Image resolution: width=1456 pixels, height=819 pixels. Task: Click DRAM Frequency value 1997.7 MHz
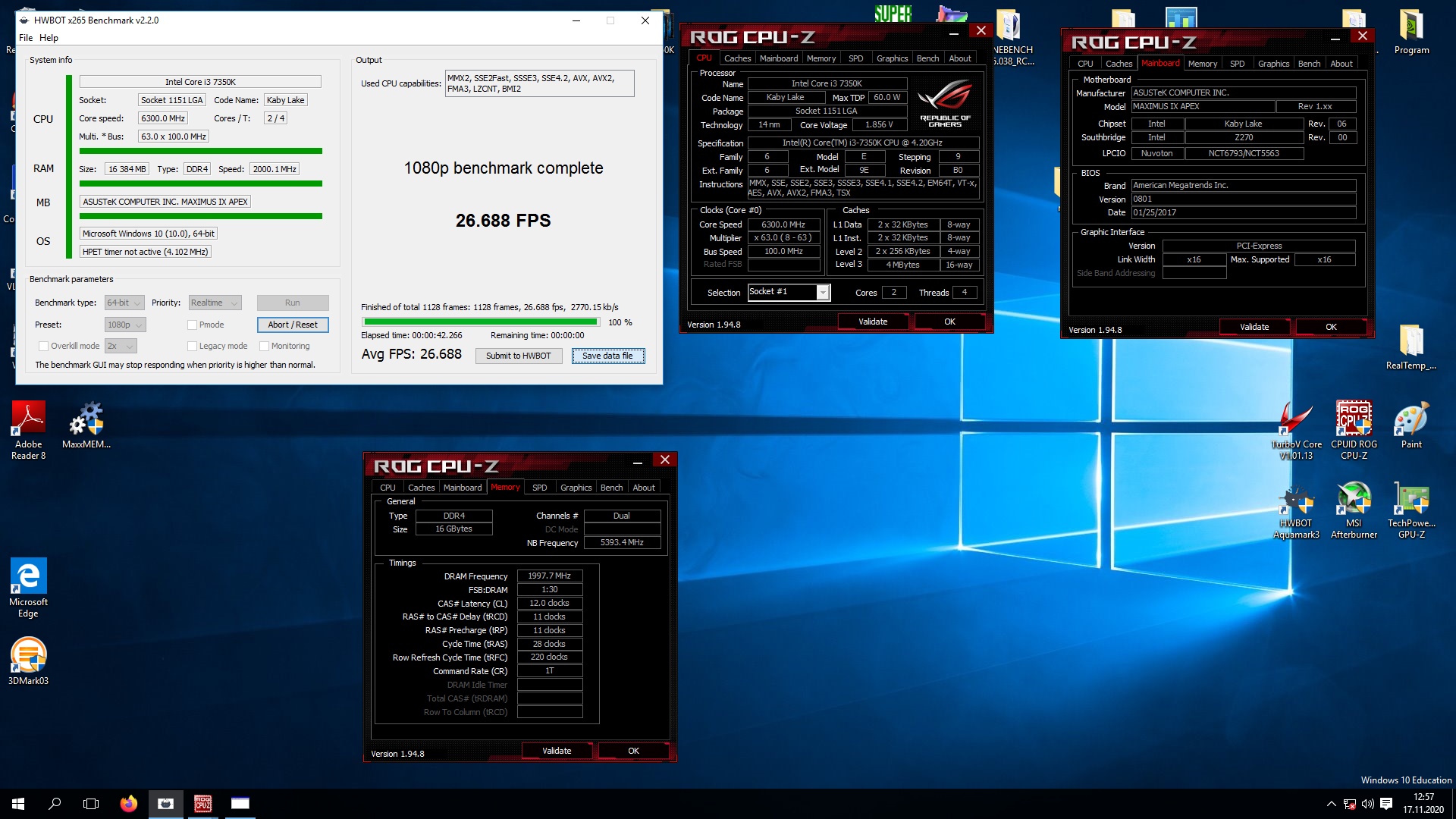click(550, 576)
